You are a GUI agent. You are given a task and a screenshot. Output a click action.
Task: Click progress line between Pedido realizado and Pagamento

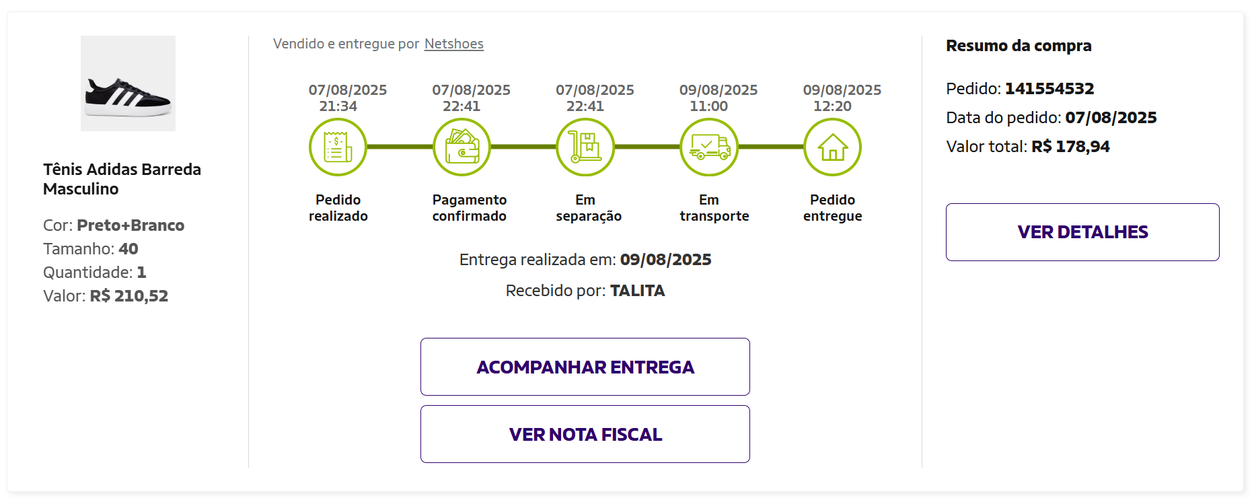point(400,147)
